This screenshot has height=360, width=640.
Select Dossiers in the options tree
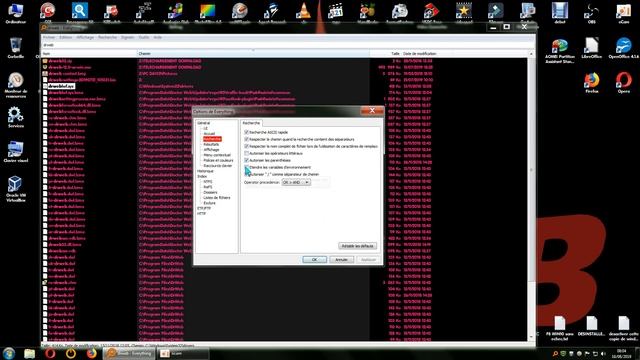211,192
